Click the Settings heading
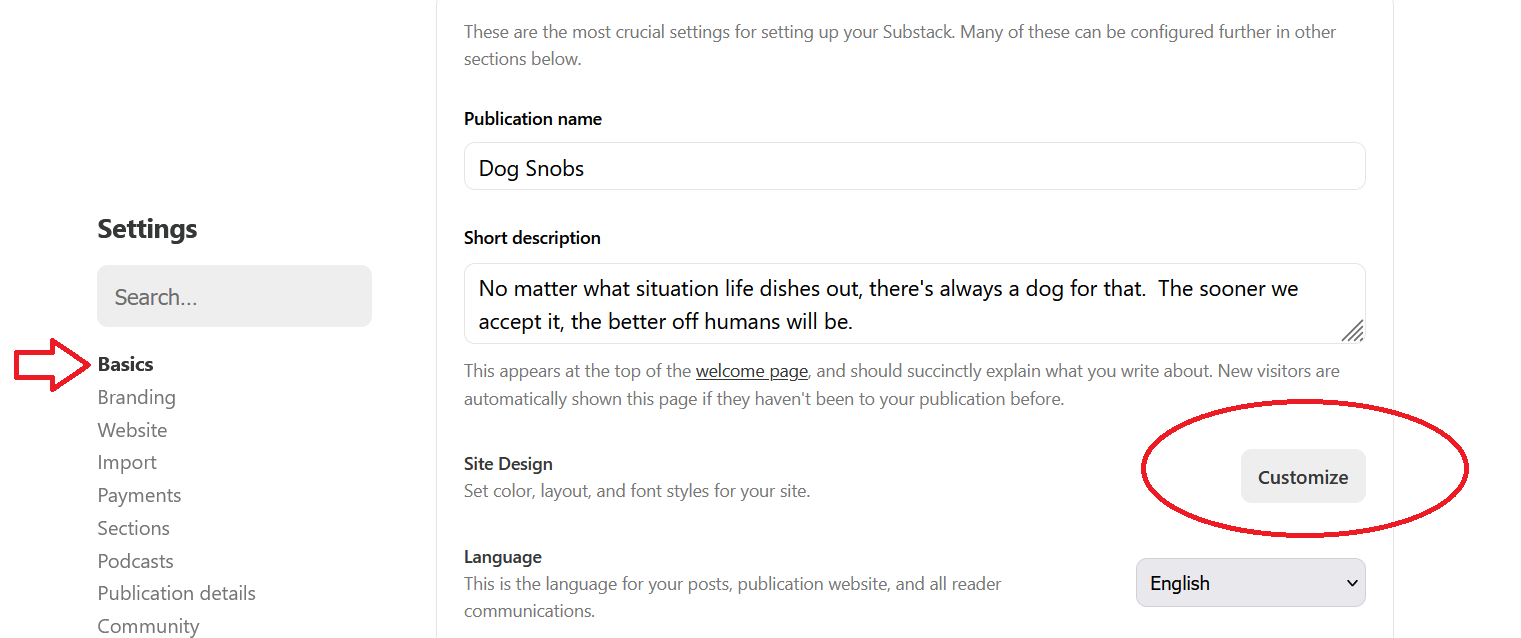 tap(147, 229)
